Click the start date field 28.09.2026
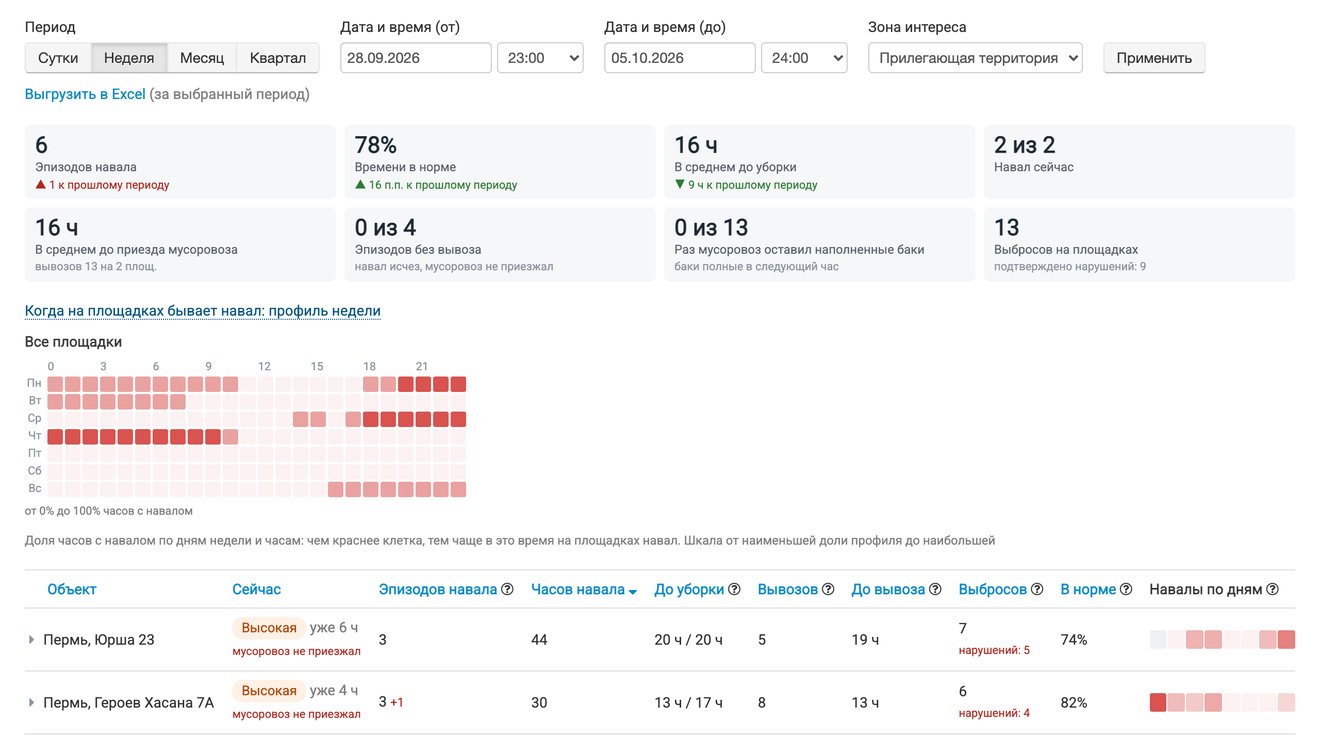Image resolution: width=1320 pixels, height=753 pixels. (416, 58)
